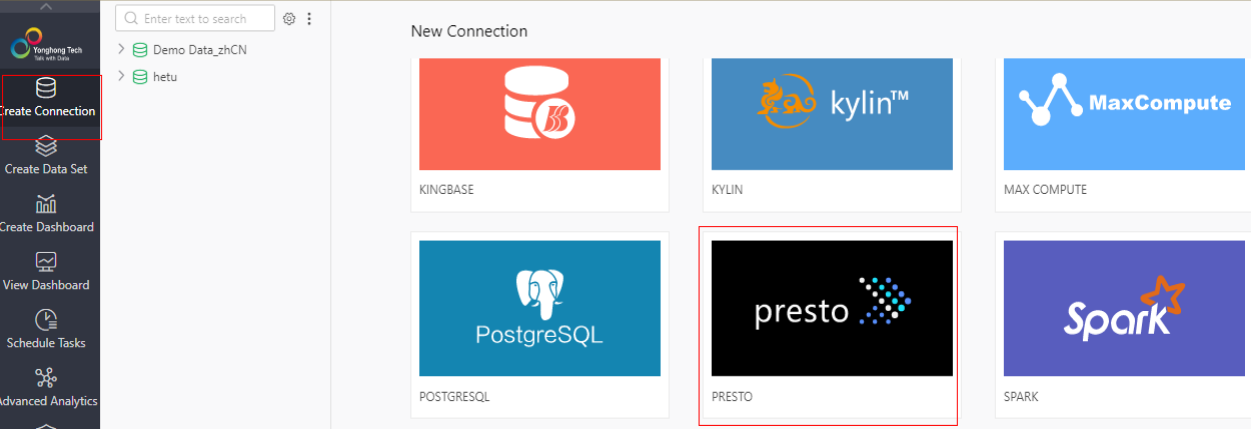Open Create Data Set module
The image size is (1253, 429).
46,157
